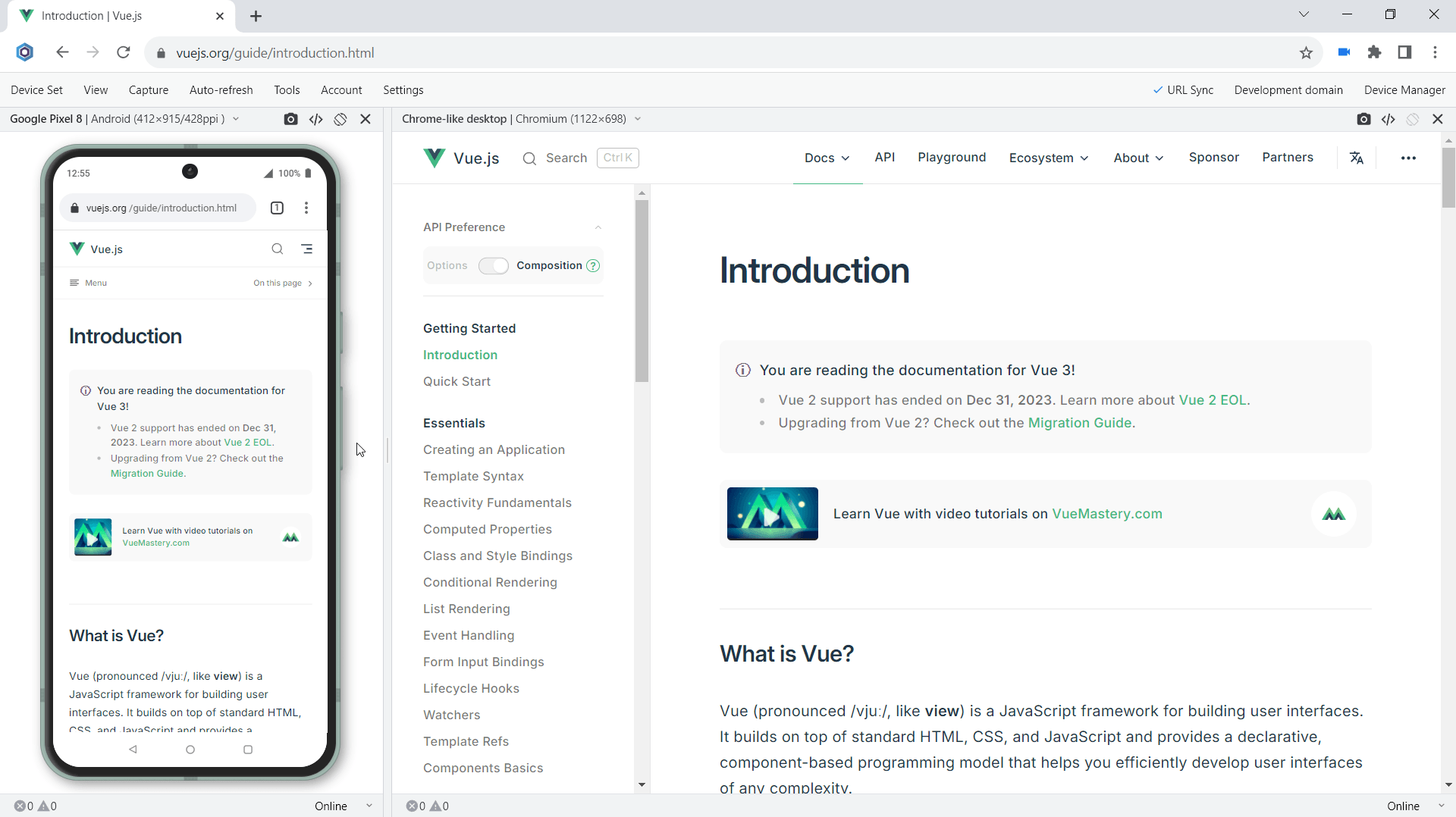Image resolution: width=1456 pixels, height=817 pixels.
Task: Toggle orientation for the Pixel 8 device
Action: [340, 119]
